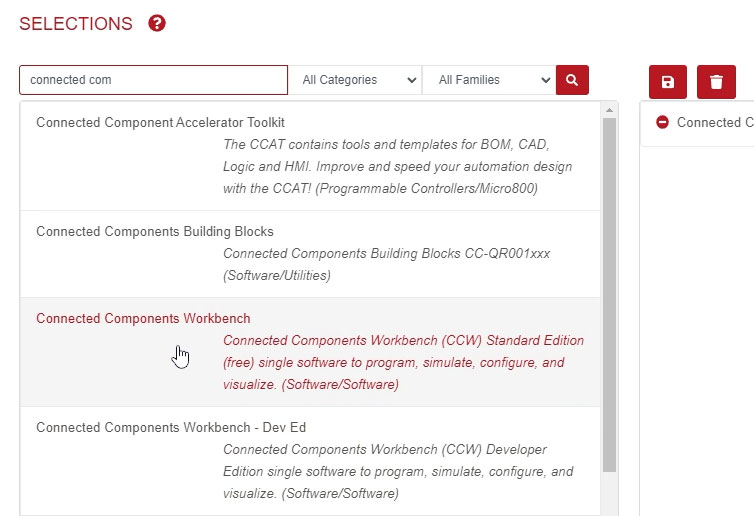Viewport: 754px width, 516px height.
Task: Click the red search magnifier button
Action: [572, 80]
